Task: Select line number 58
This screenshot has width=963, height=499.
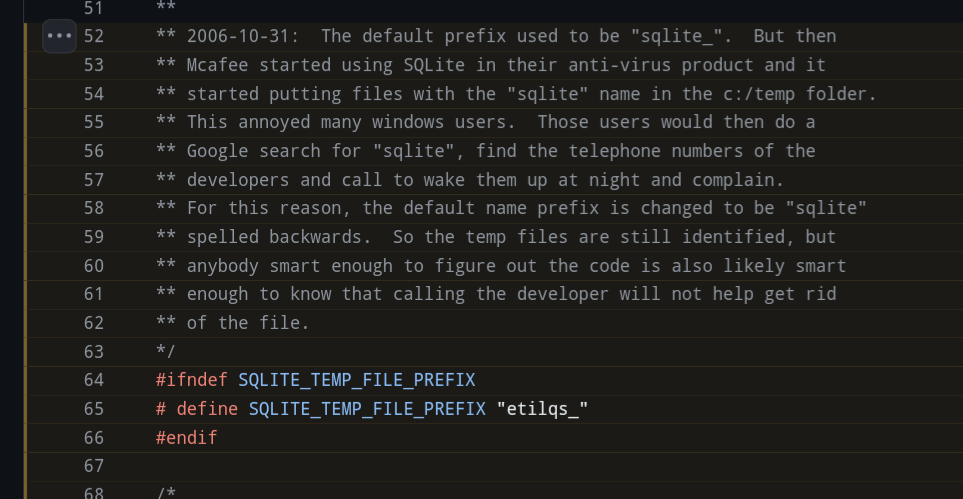Action: [94, 208]
